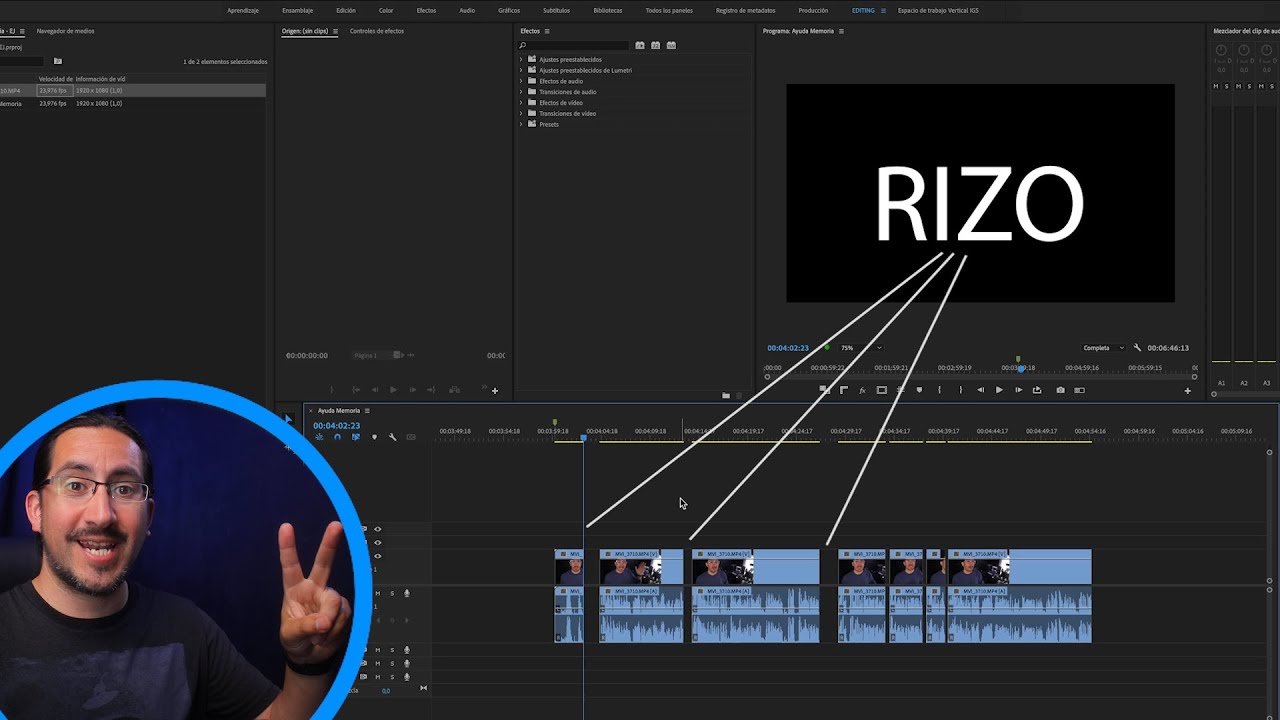Open Ayuda Memoria sequence panel menu
The height and width of the screenshot is (720, 1280).
point(367,410)
